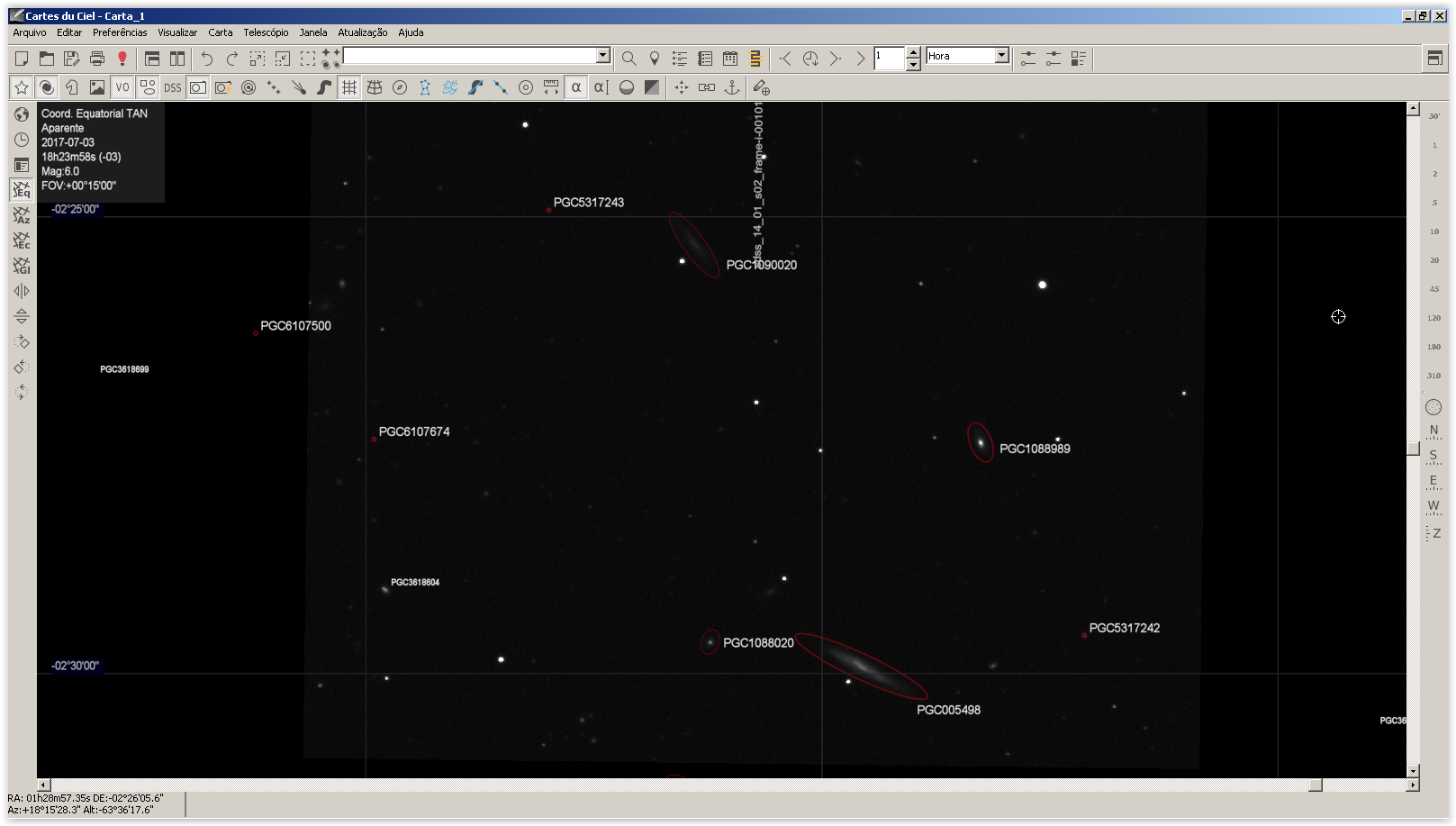Print the sky chart

pos(97,59)
